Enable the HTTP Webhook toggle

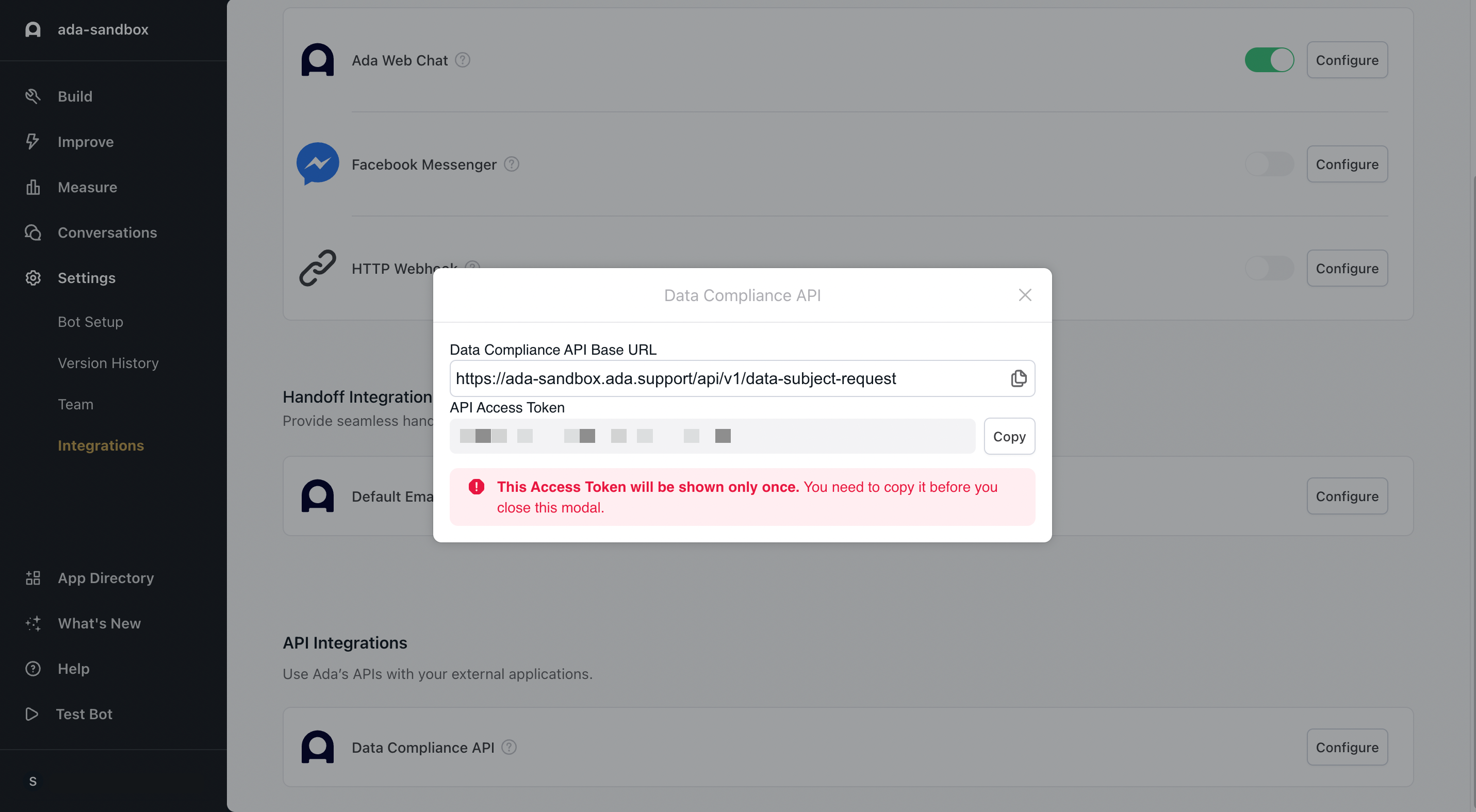point(1269,269)
